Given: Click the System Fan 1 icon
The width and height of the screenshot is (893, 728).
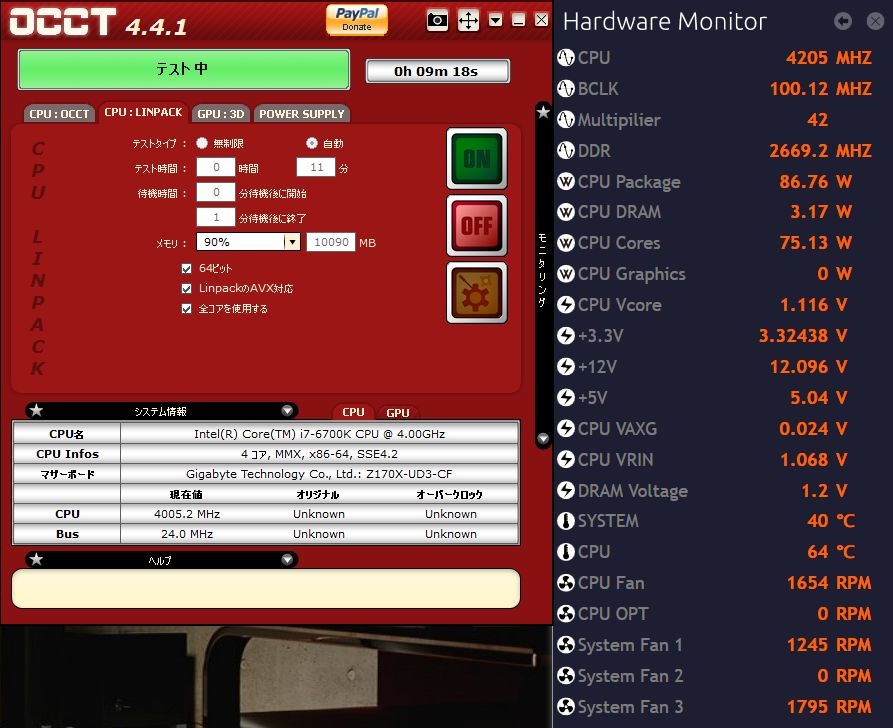Looking at the screenshot, I should click(x=566, y=645).
